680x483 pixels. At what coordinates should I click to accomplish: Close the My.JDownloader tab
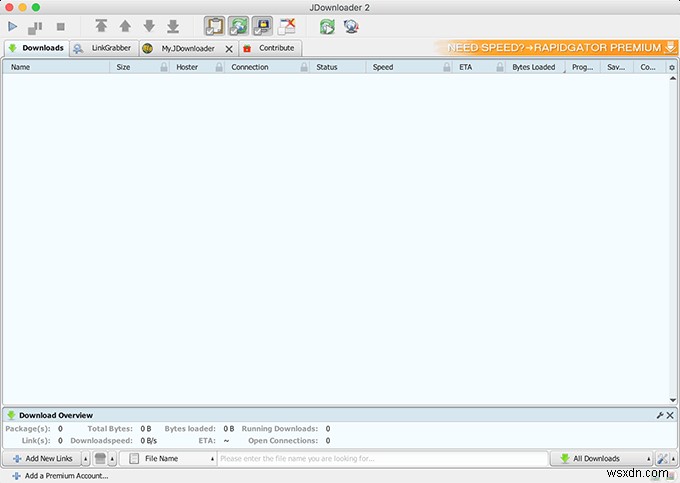tap(229, 49)
